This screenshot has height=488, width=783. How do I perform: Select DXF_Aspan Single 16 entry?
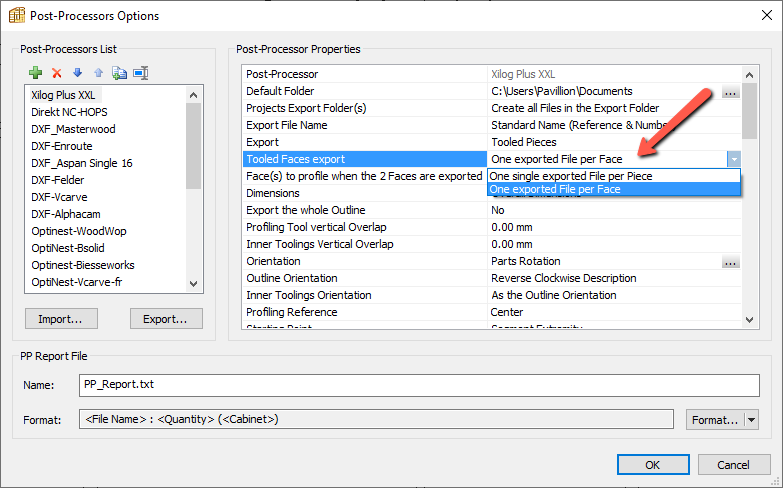click(x=81, y=163)
